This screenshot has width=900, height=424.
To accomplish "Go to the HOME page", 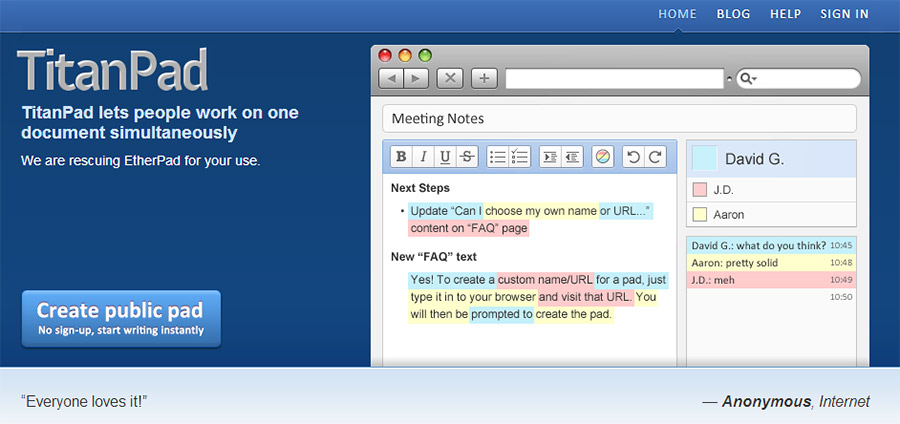I will (677, 14).
